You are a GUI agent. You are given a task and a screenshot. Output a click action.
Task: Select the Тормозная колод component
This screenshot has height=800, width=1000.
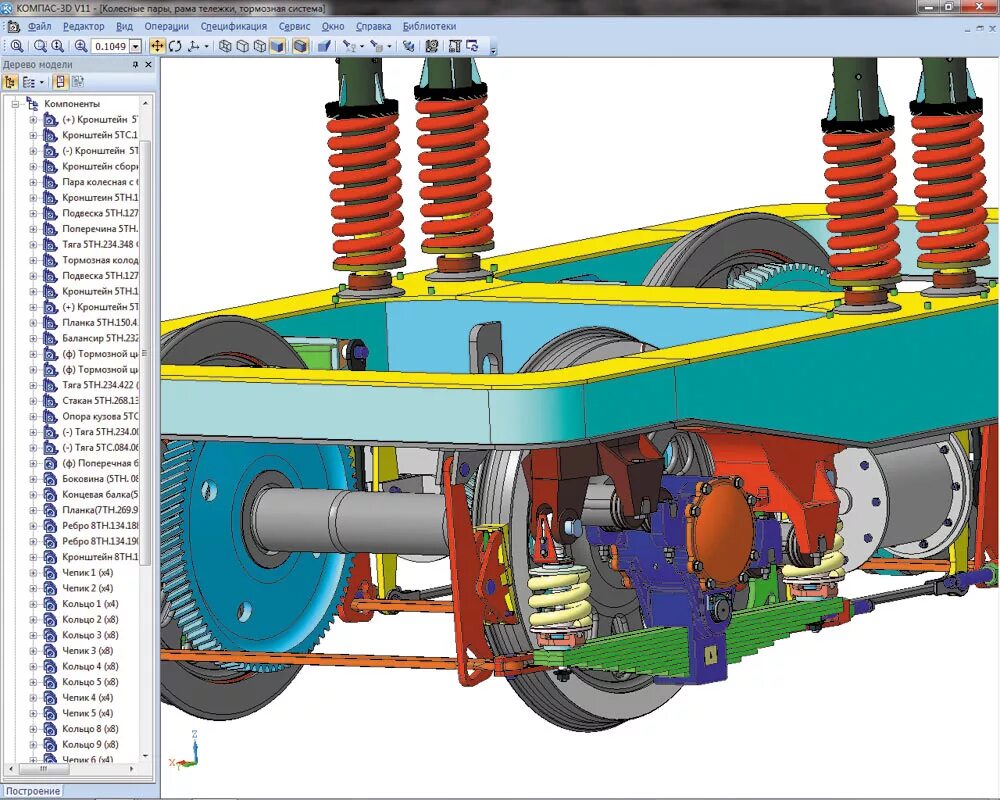[100, 260]
